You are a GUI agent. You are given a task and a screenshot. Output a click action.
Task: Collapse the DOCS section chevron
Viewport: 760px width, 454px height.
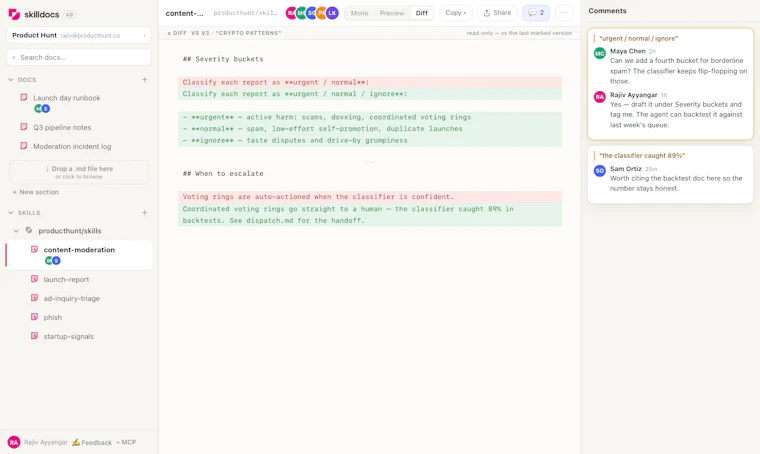coord(11,79)
